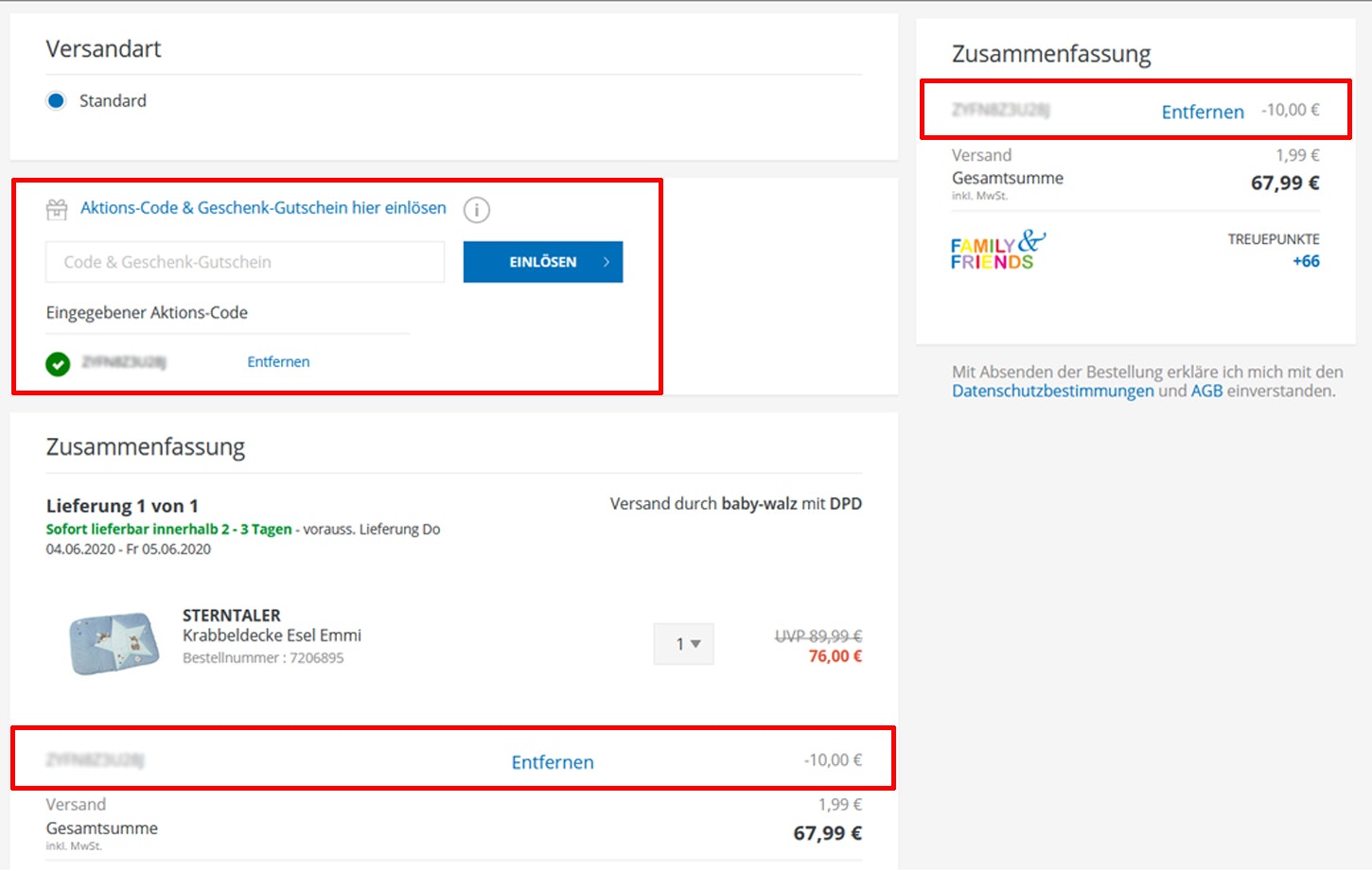
Task: Click the gift box icon beside Aktions-Code
Action: pyautogui.click(x=57, y=209)
